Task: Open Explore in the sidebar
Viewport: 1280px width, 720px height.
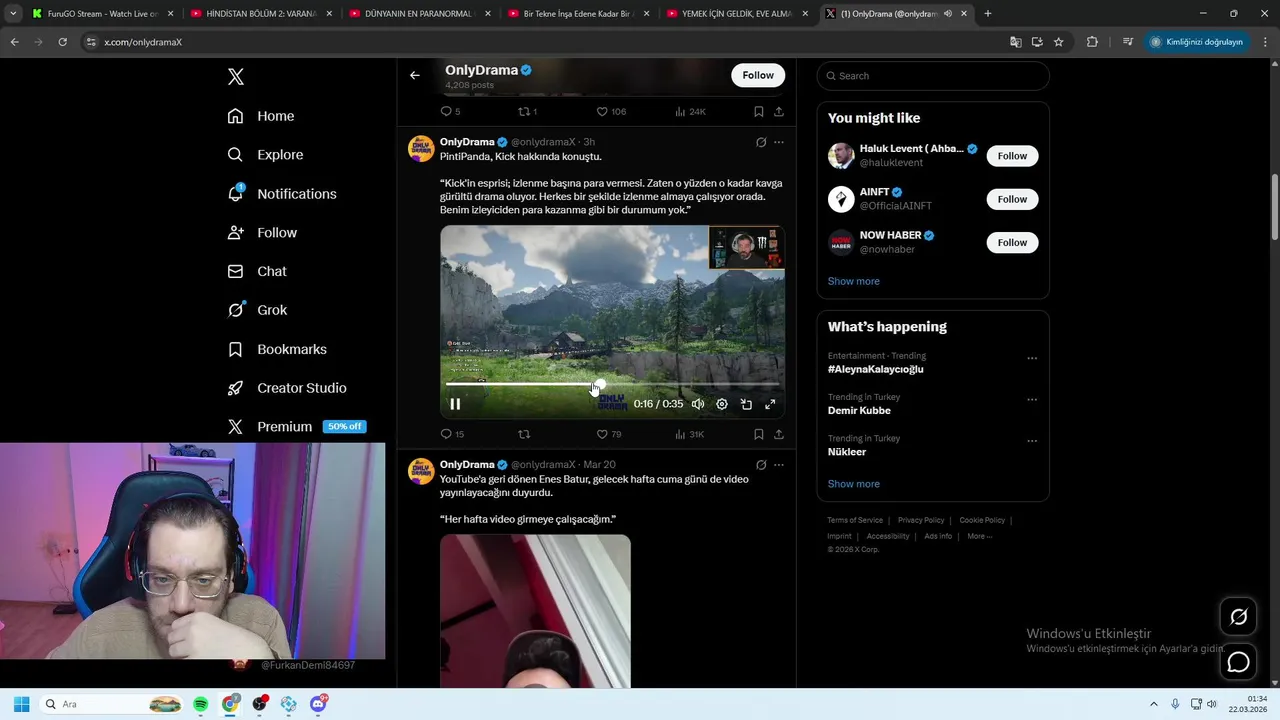Action: coord(265,155)
